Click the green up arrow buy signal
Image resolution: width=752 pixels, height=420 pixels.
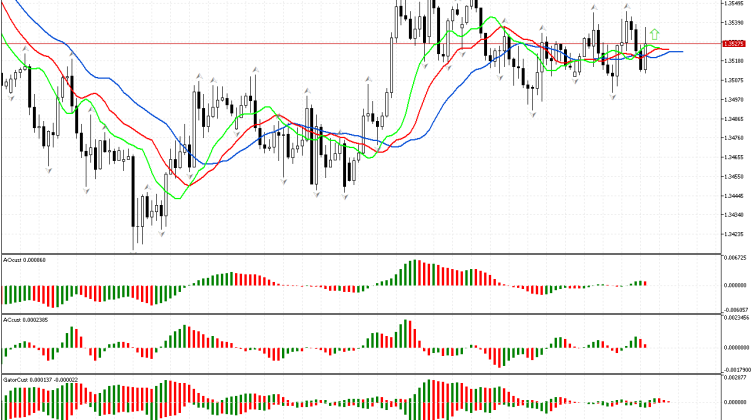pos(655,34)
